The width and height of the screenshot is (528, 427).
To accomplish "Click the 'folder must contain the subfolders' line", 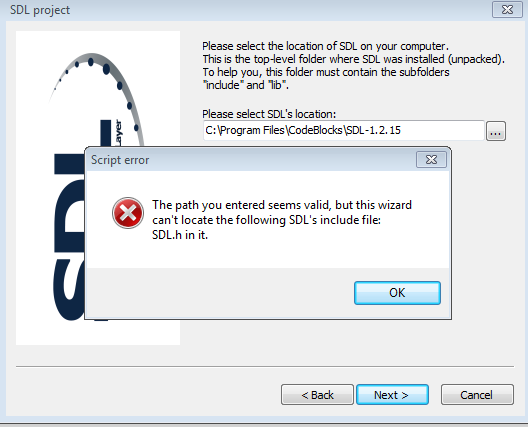I will pyautogui.click(x=326, y=72).
